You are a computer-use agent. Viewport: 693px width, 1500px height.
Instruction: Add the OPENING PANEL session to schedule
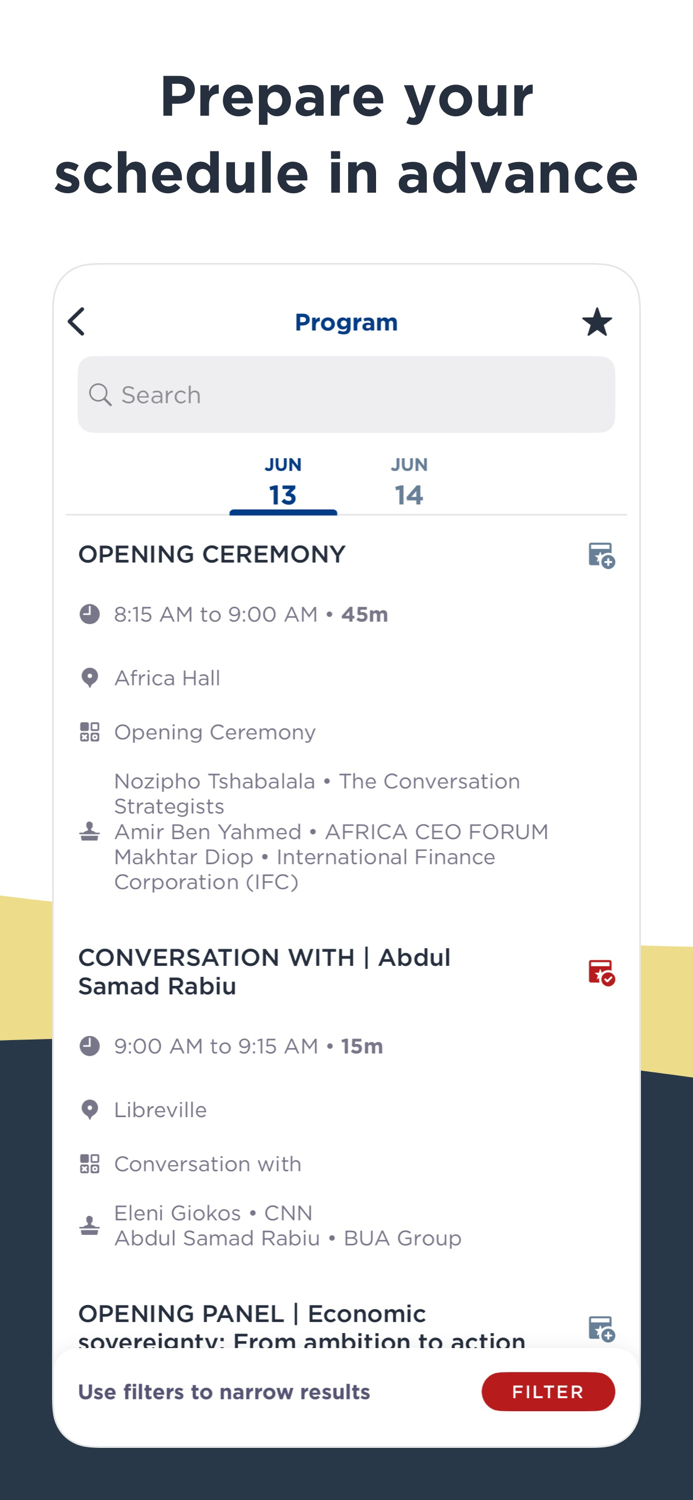point(601,1328)
